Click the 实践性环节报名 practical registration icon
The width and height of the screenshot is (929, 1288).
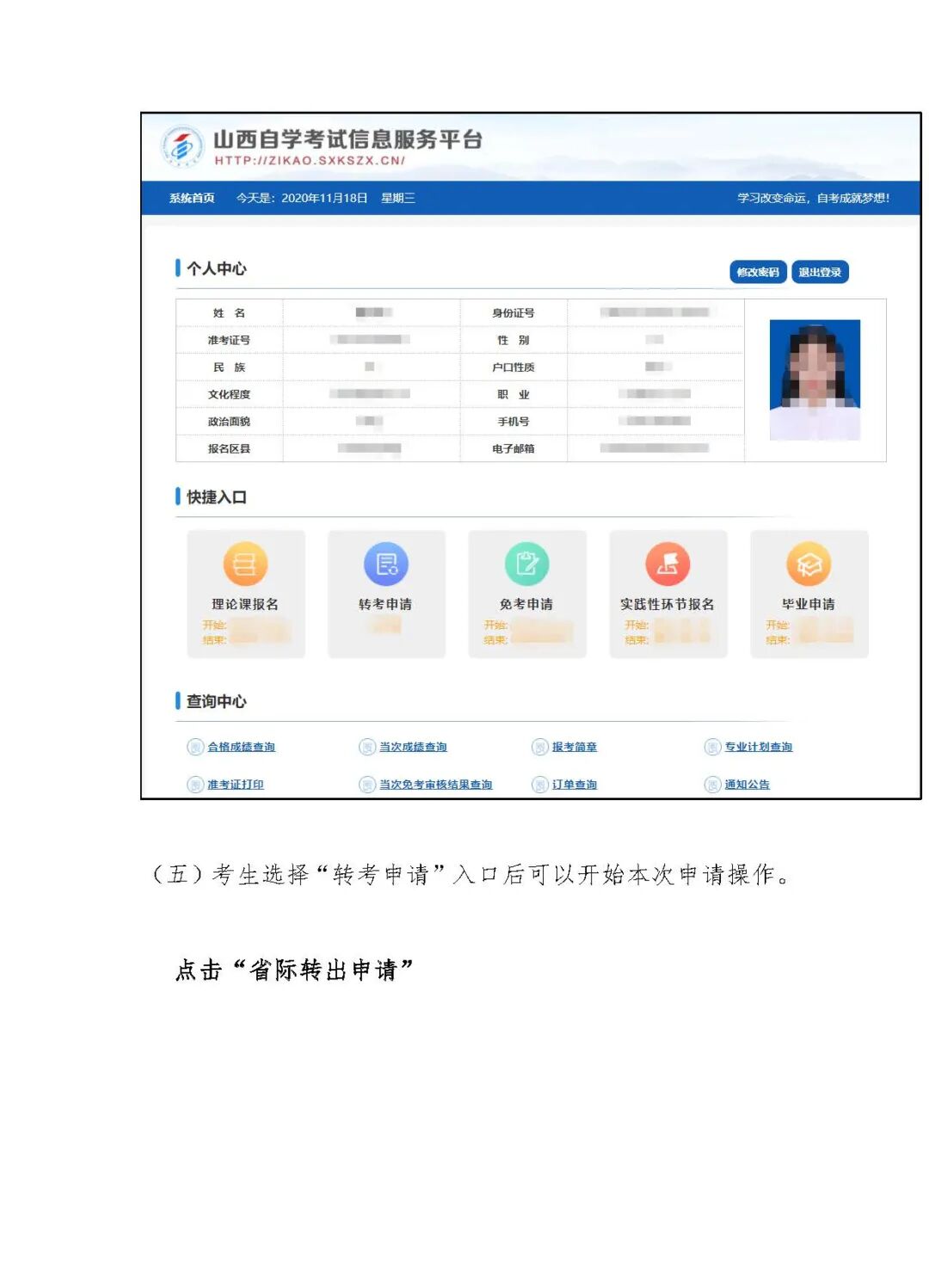pyautogui.click(x=668, y=565)
